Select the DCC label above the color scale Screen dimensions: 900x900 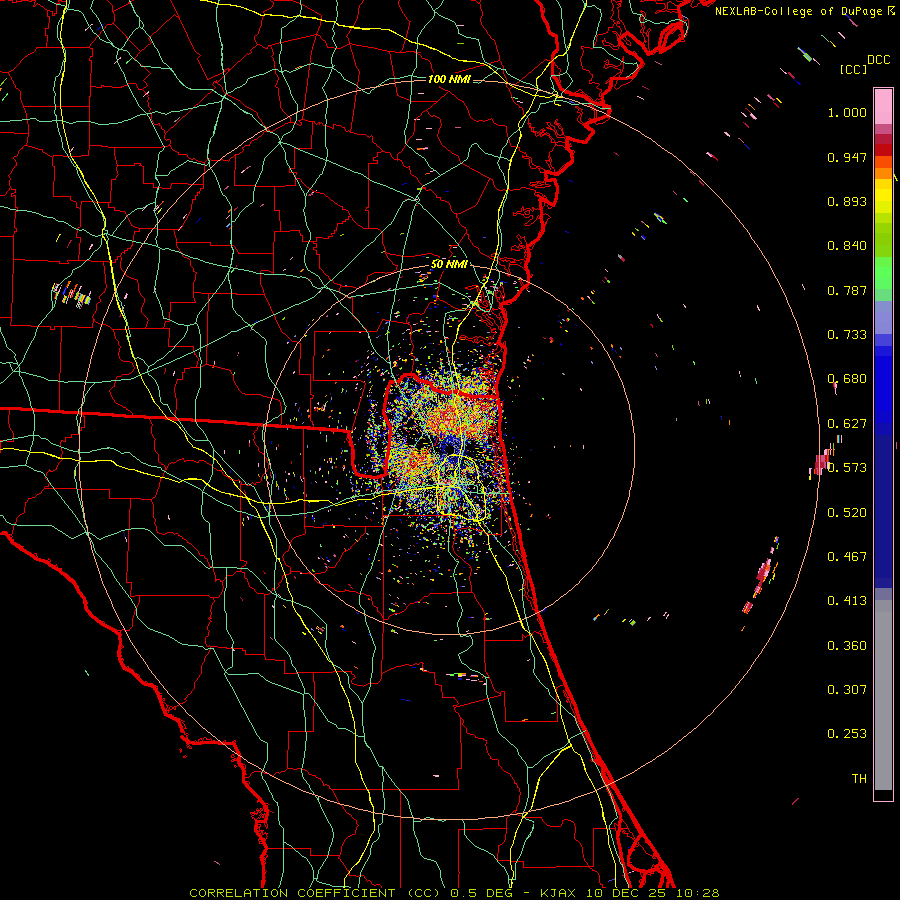click(878, 60)
